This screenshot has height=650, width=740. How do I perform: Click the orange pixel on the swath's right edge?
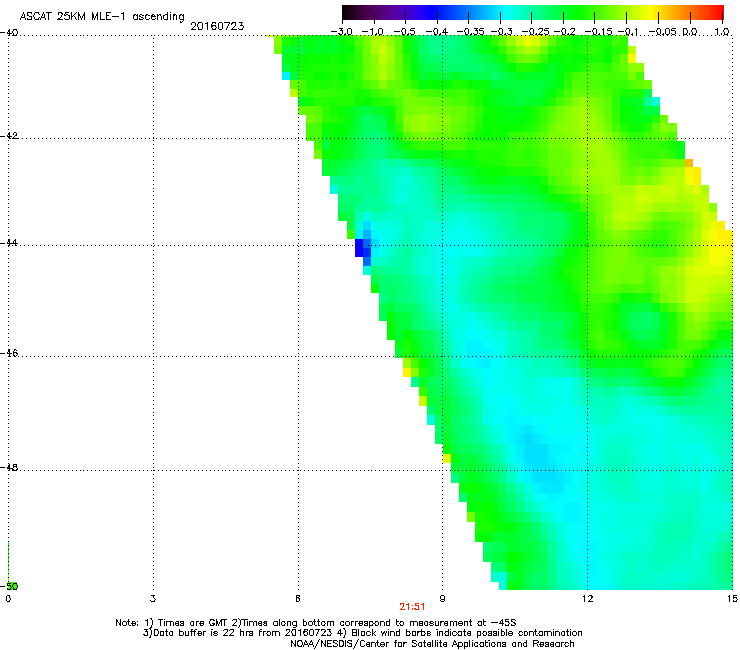[x=689, y=163]
